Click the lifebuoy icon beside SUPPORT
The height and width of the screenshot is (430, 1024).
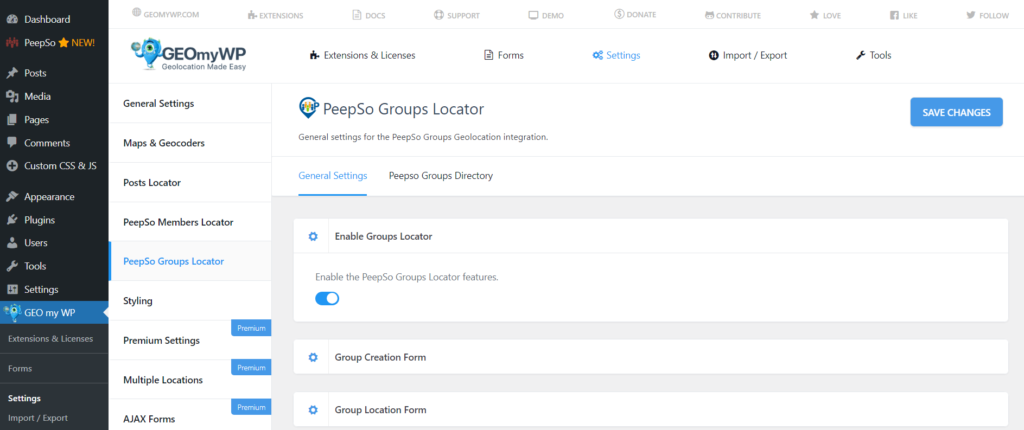(x=438, y=15)
